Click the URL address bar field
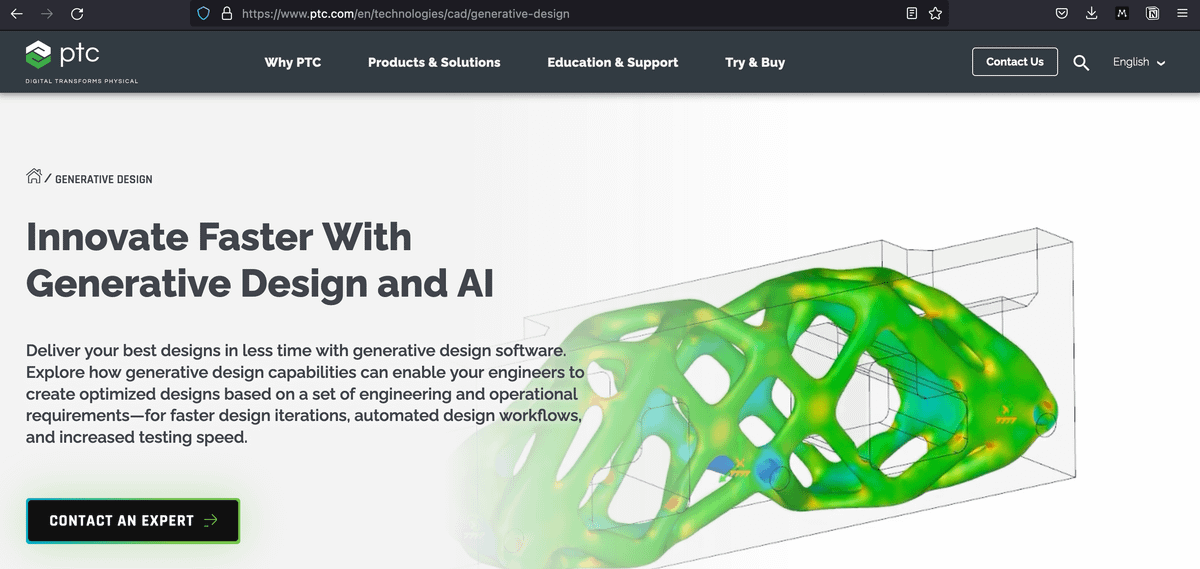Viewport: 1200px width, 569px height. pos(560,14)
